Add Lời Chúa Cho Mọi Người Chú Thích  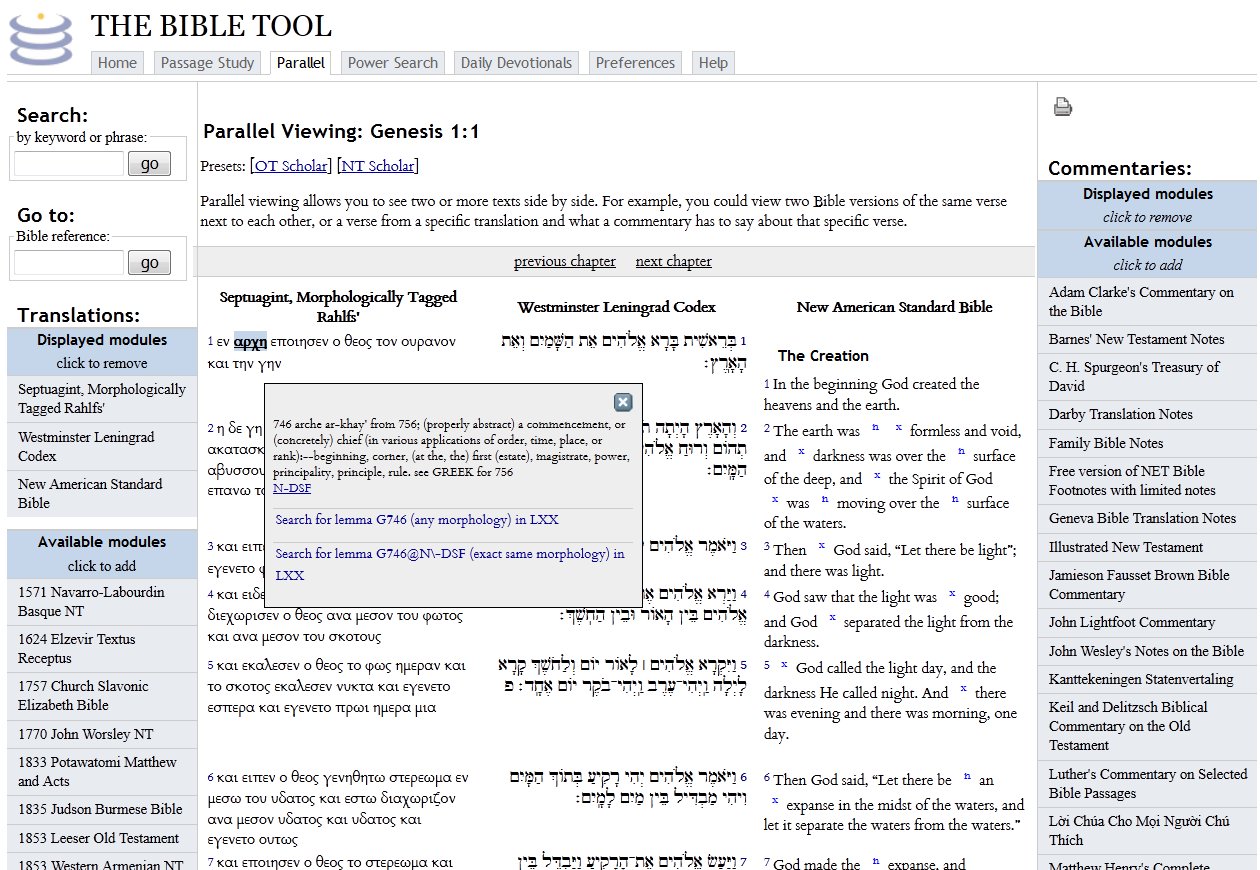(x=1147, y=831)
